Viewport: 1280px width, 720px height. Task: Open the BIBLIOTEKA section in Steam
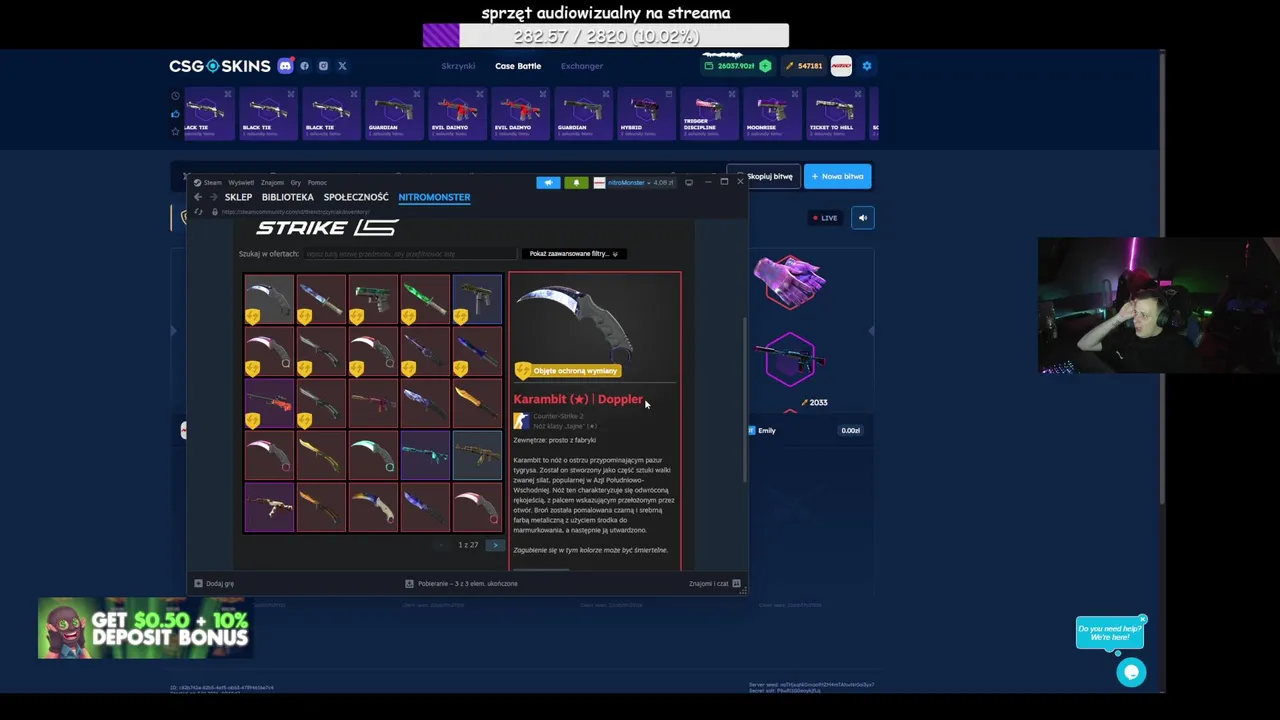click(x=288, y=197)
